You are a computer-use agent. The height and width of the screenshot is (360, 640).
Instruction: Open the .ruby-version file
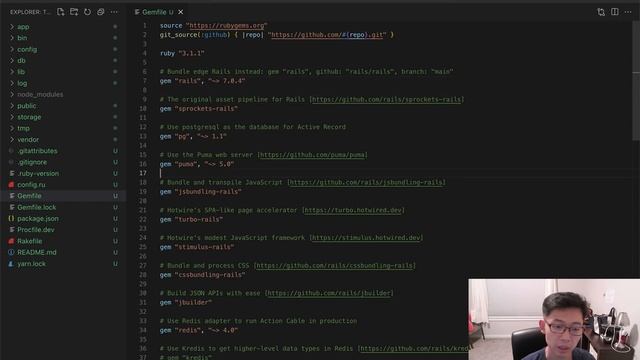(38, 173)
